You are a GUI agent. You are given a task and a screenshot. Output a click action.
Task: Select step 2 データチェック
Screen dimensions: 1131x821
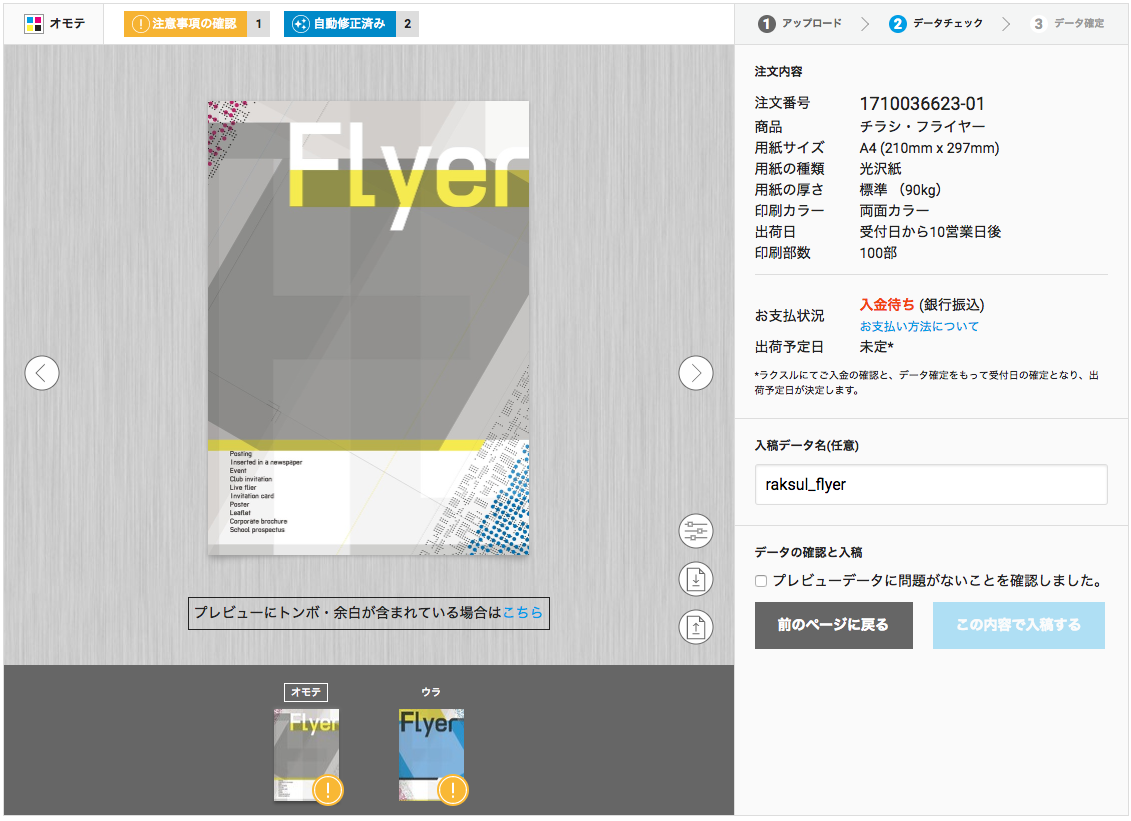tap(935, 23)
